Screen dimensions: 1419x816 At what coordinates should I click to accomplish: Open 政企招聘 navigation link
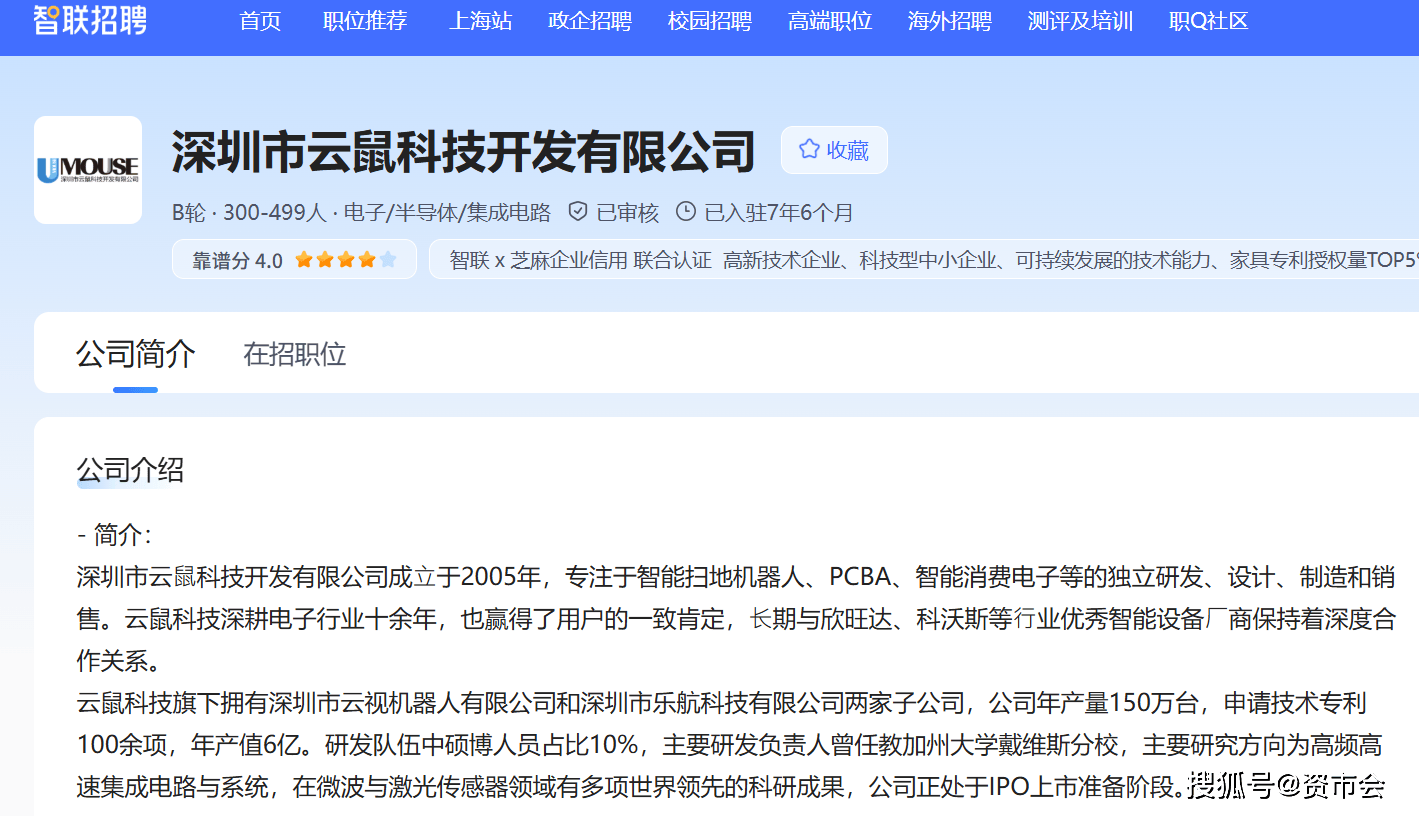[x=590, y=21]
